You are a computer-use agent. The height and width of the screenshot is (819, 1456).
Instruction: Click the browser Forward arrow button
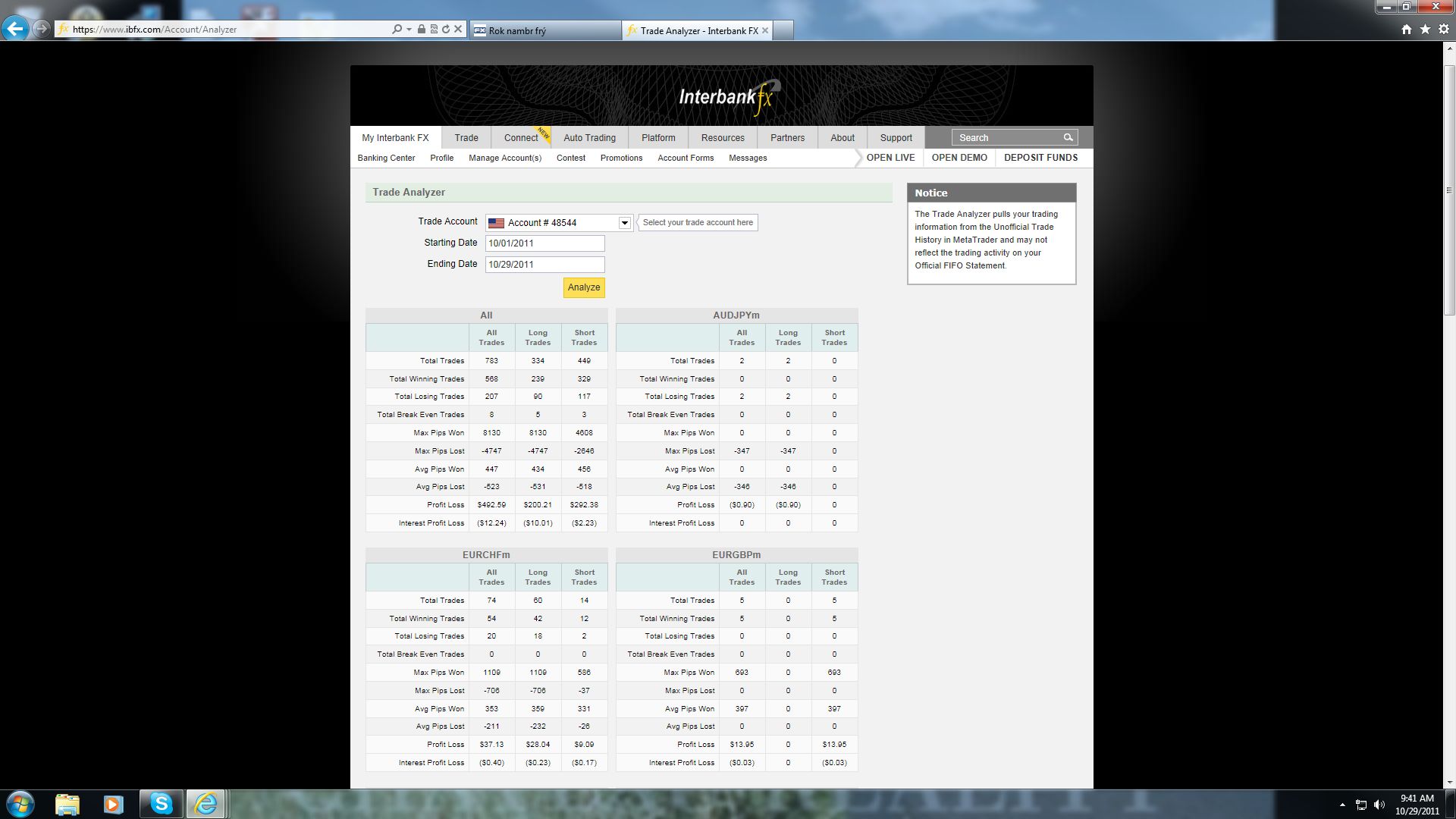[x=42, y=29]
